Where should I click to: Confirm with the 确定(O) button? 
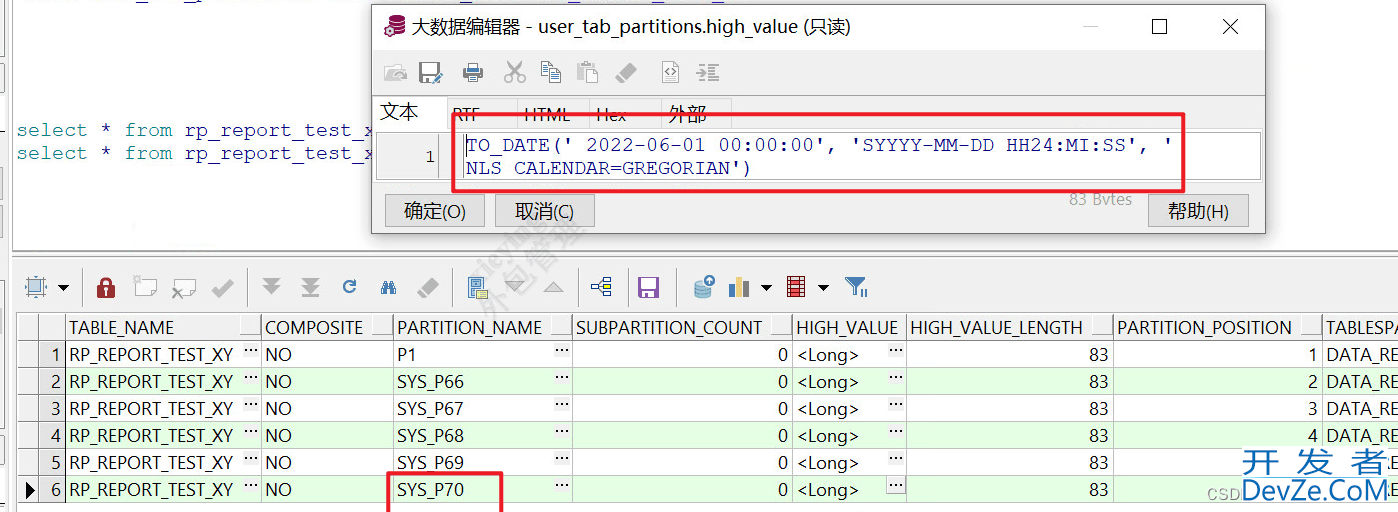click(435, 211)
